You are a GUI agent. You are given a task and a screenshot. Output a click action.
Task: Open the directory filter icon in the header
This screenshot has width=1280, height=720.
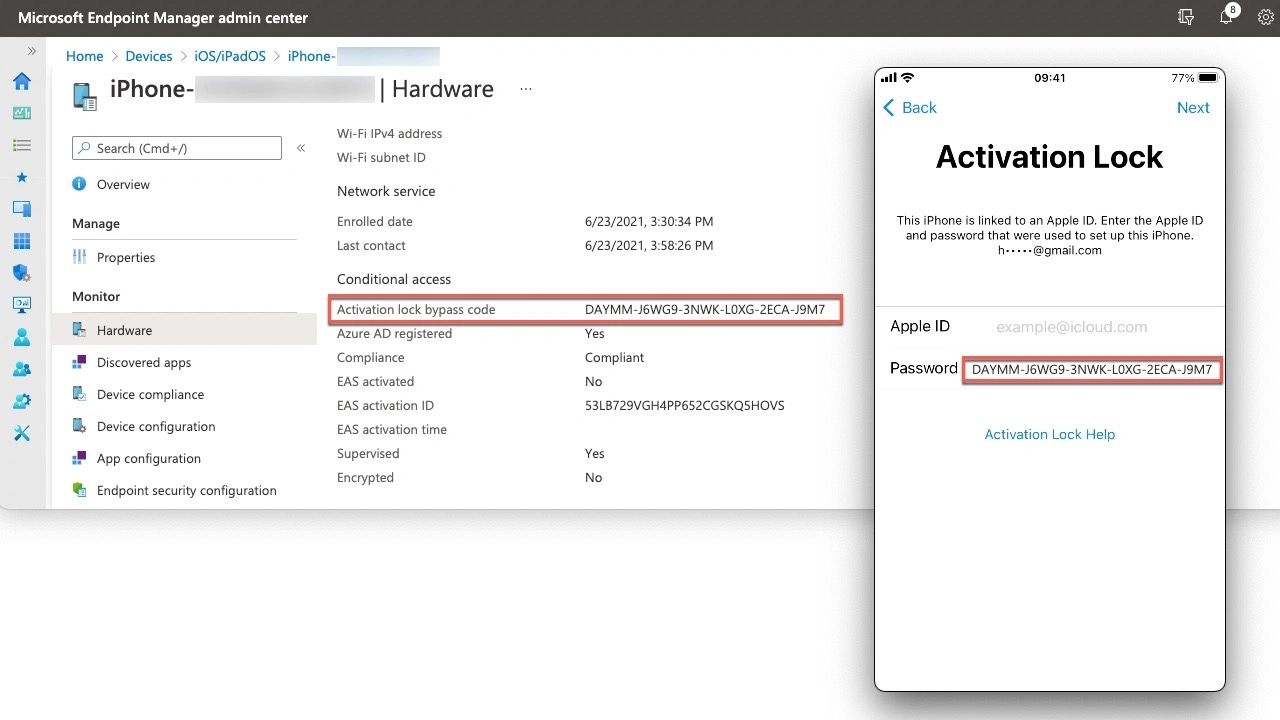(x=1186, y=17)
